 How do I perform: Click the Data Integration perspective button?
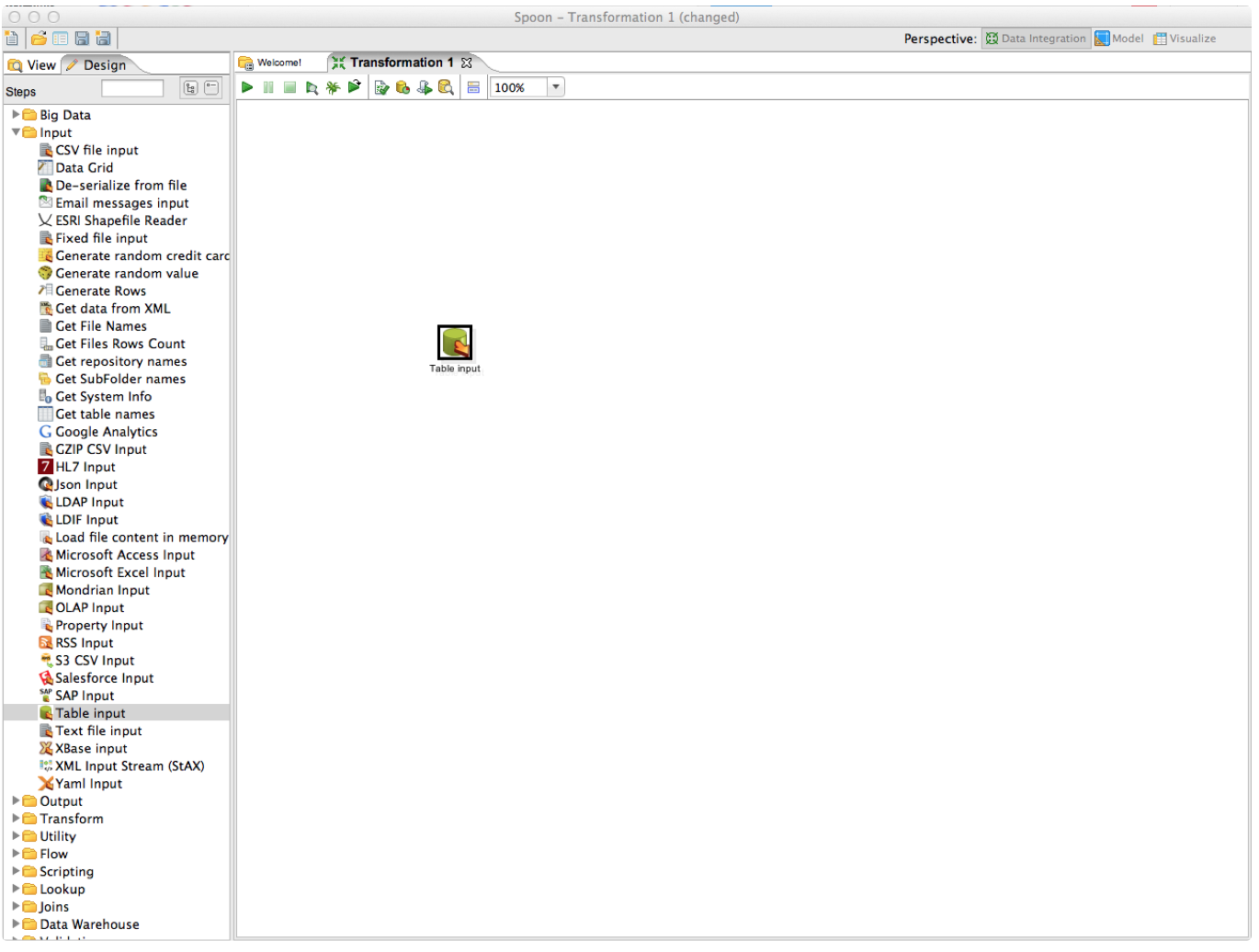[1035, 39]
